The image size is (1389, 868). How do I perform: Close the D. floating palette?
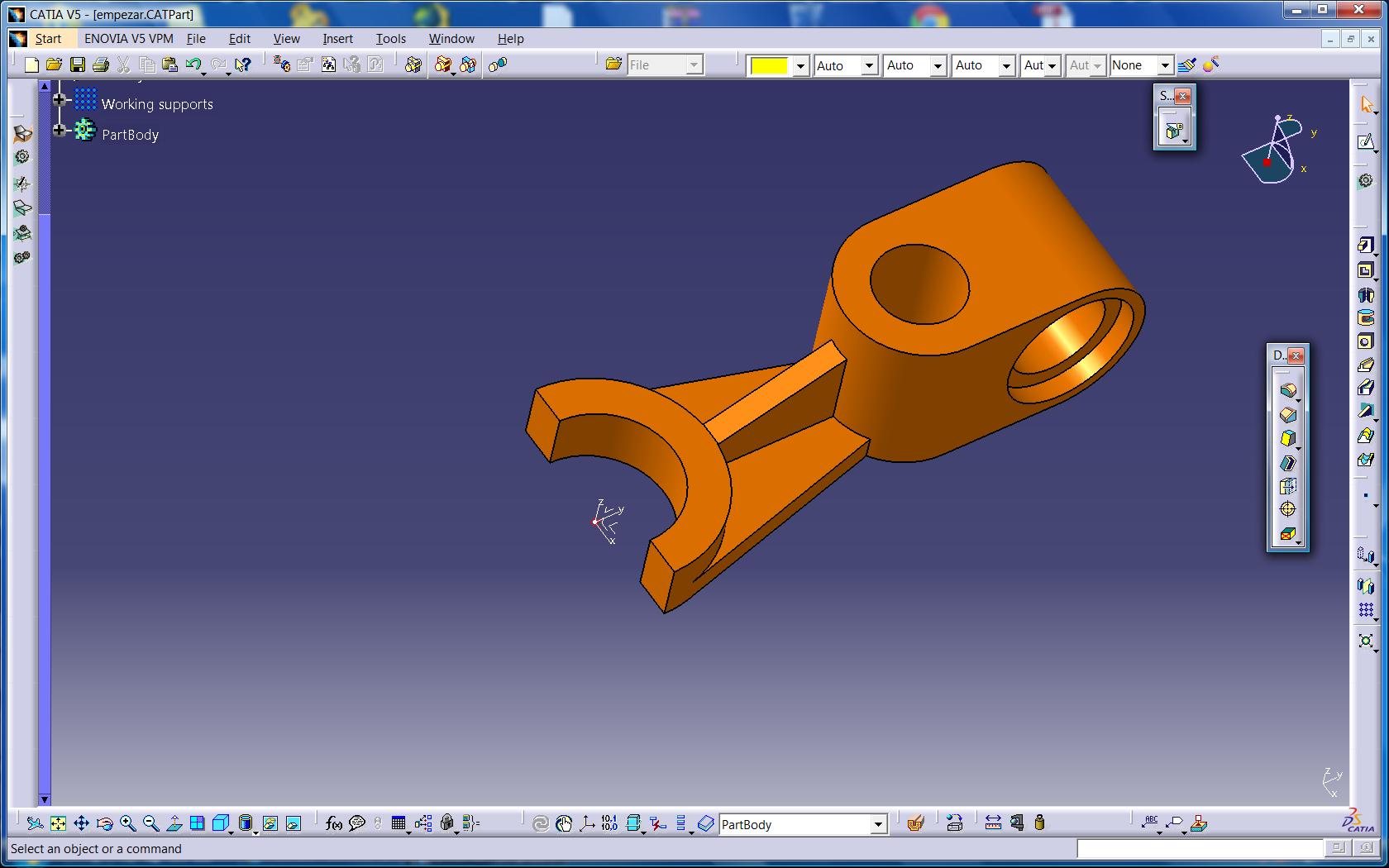tap(1296, 355)
